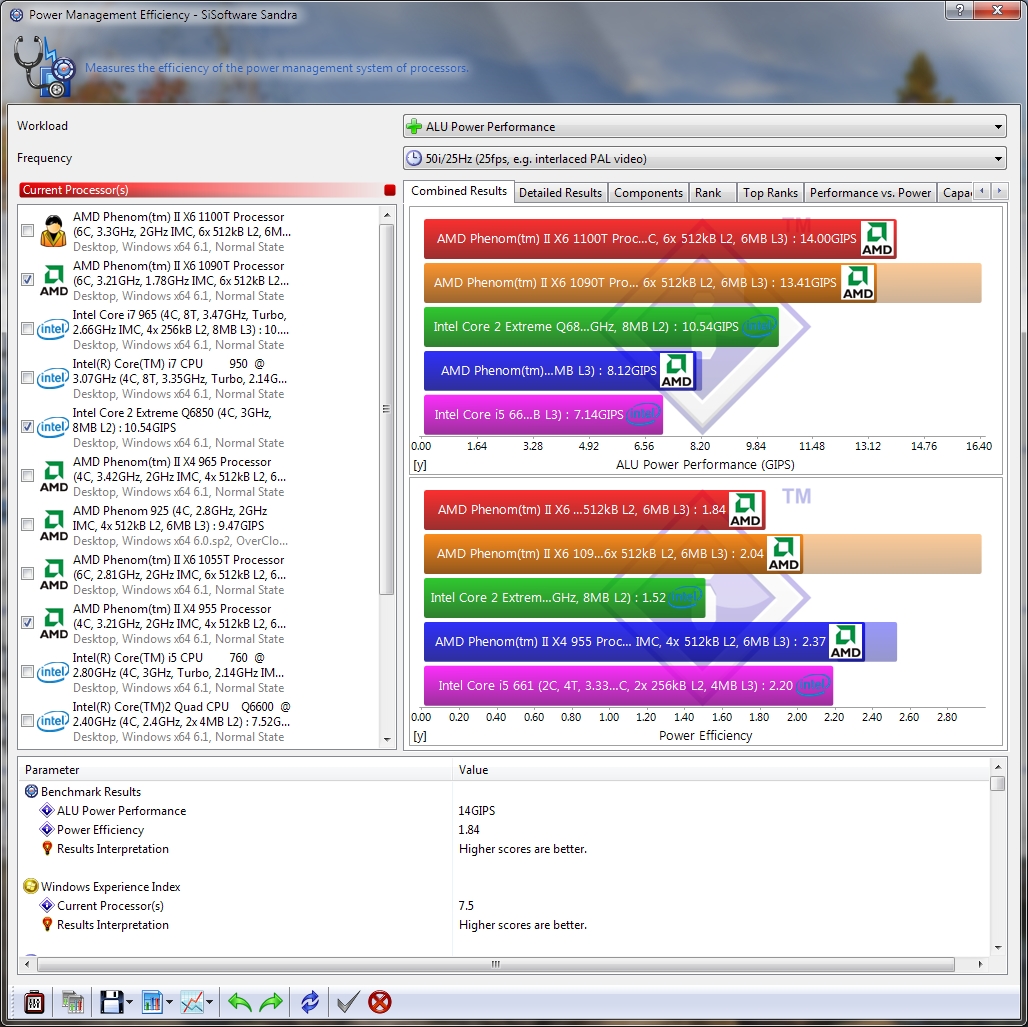Check the Core 2 Quad Q6600 checkbox
This screenshot has width=1028, height=1027.
(x=28, y=721)
